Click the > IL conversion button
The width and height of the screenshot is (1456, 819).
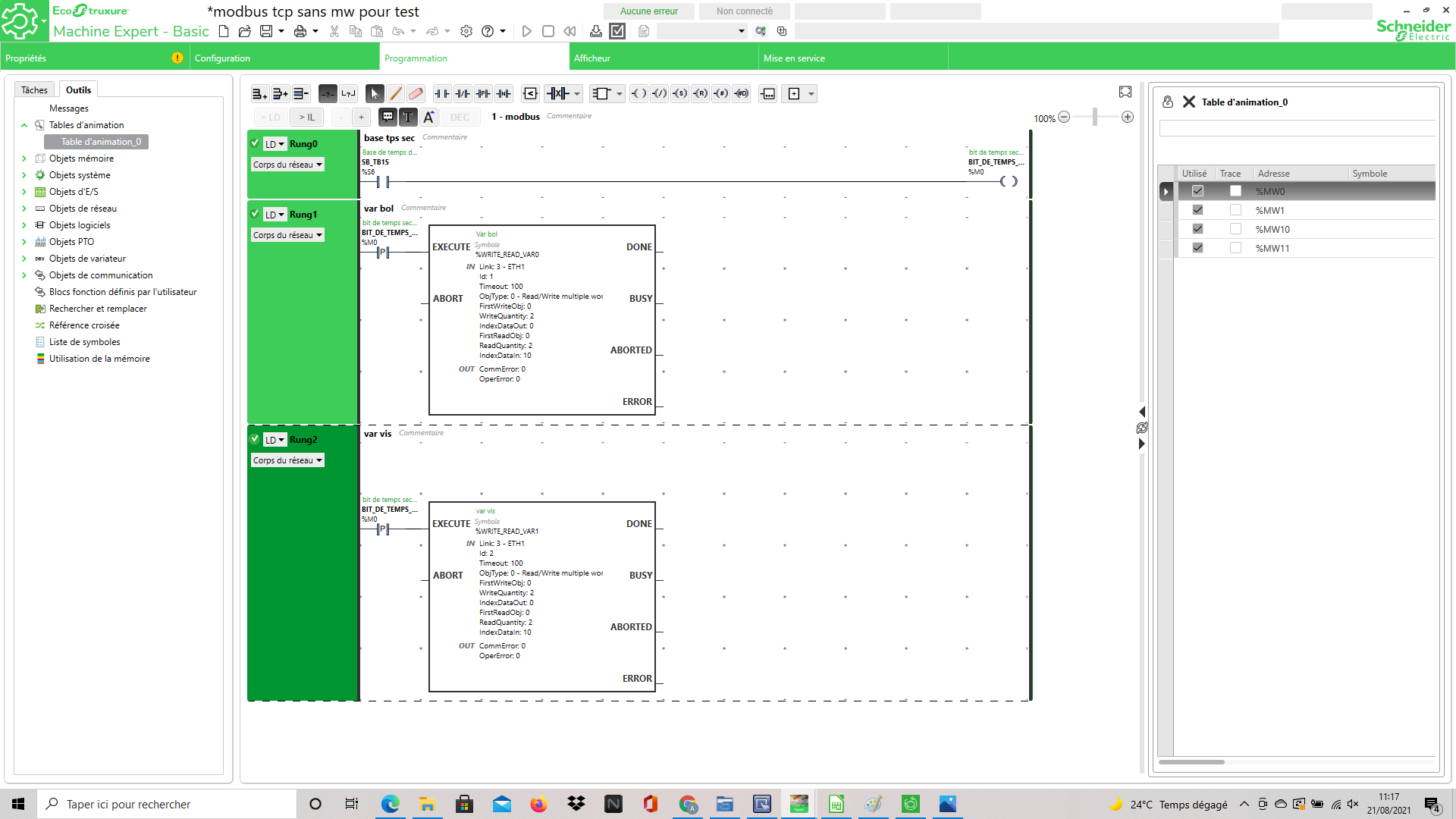(x=306, y=117)
